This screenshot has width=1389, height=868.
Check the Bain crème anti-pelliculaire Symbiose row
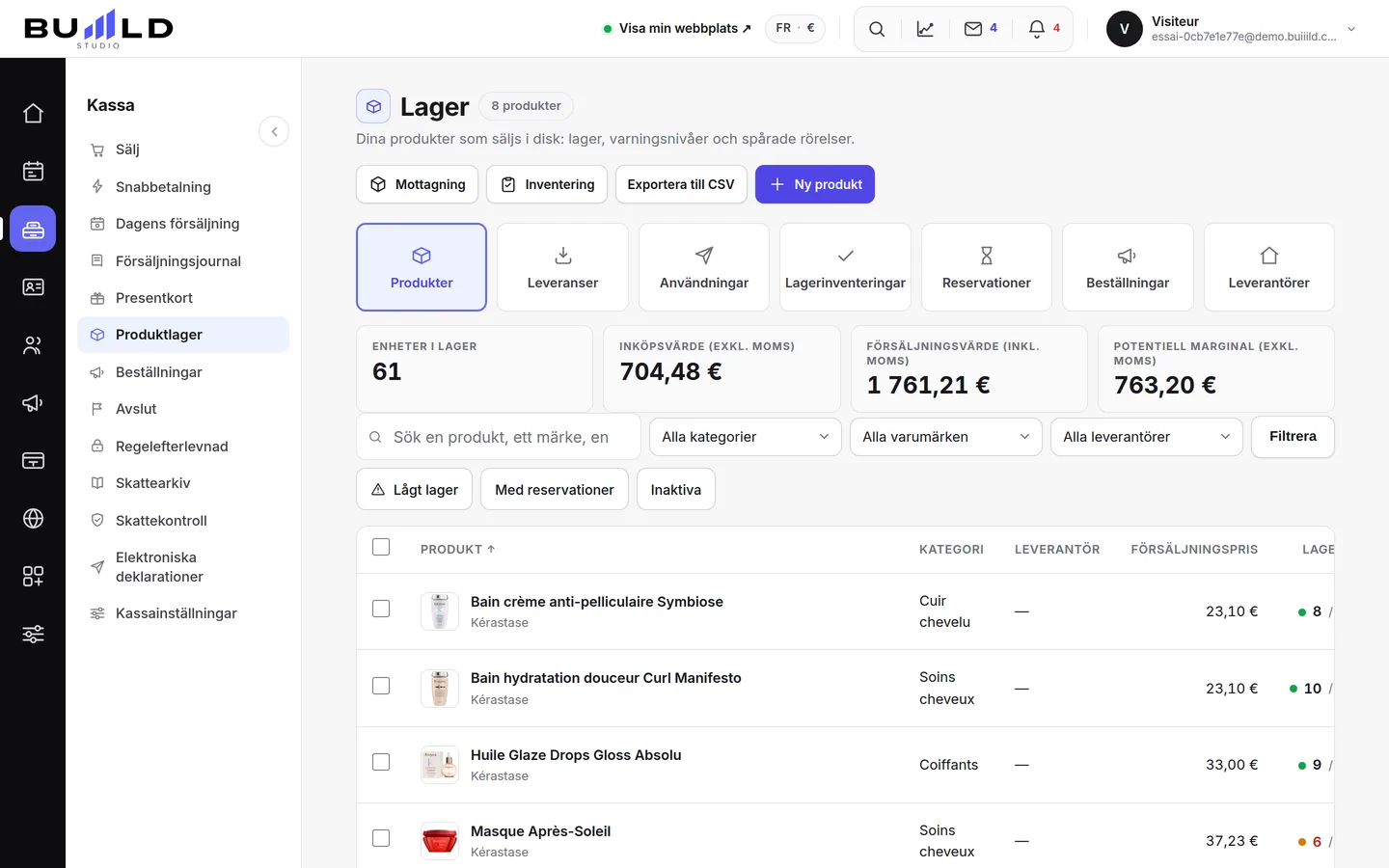tap(381, 610)
